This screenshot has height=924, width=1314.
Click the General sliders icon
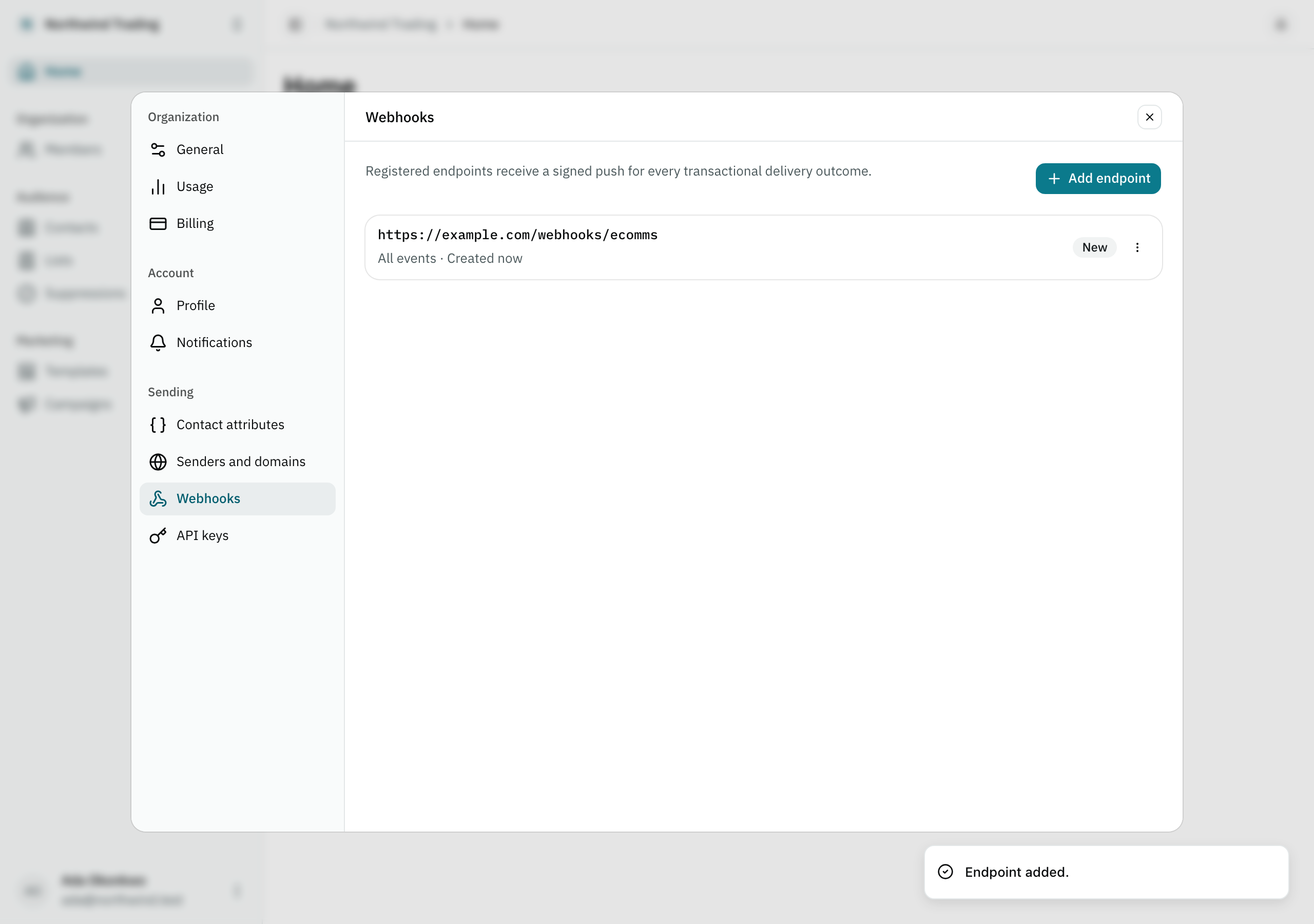click(x=158, y=149)
